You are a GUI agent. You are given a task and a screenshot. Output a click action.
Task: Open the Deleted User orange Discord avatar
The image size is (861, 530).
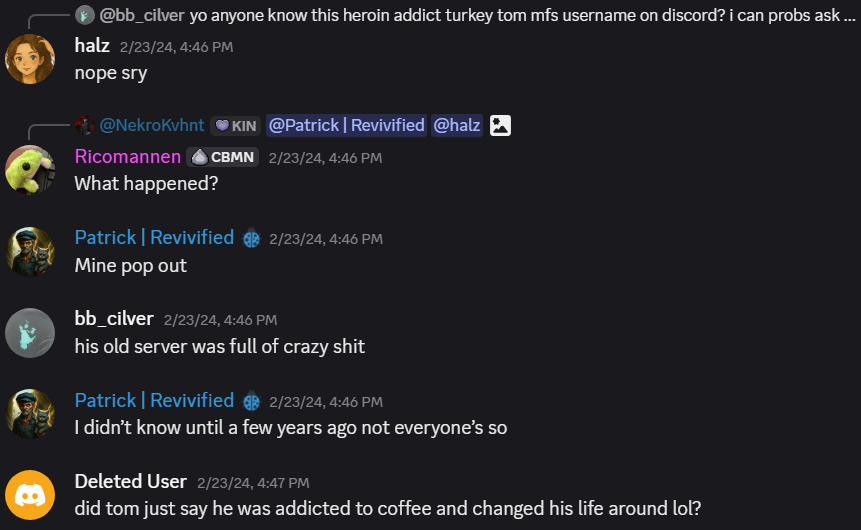coord(30,495)
